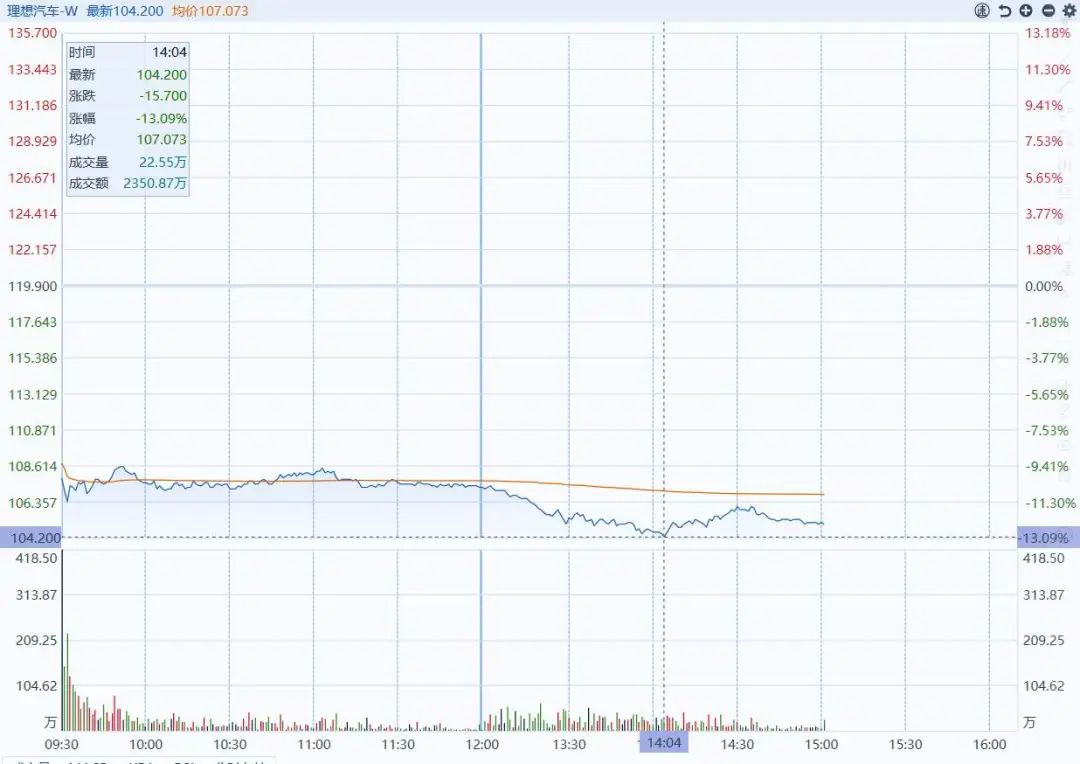Screen dimensions: 1080x764
Task: Click 均价107.073 in the chart header
Action: pyautogui.click(x=210, y=11)
